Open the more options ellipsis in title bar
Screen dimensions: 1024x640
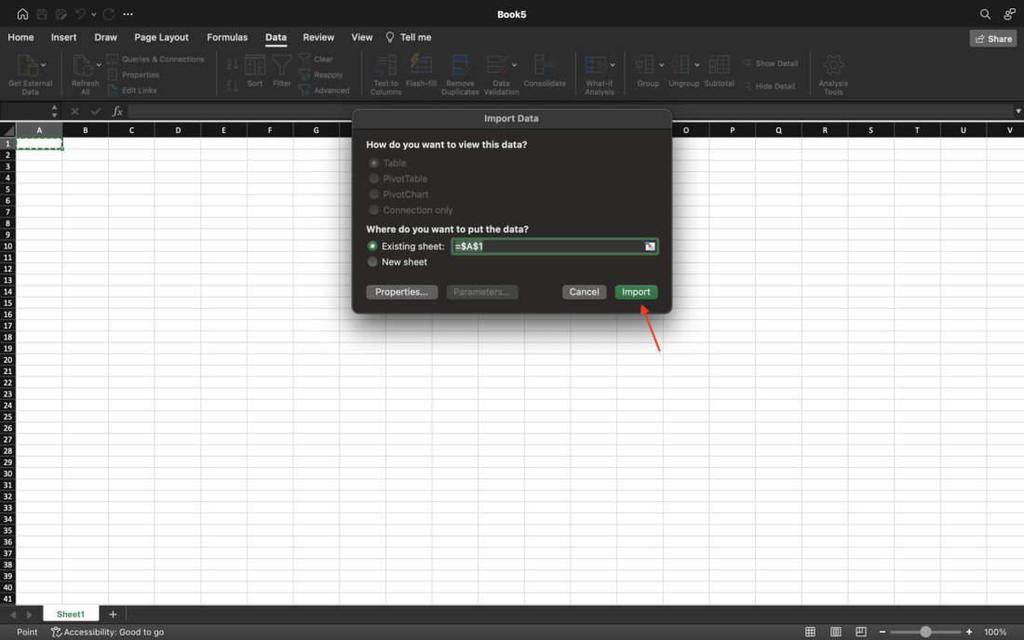[128, 14]
